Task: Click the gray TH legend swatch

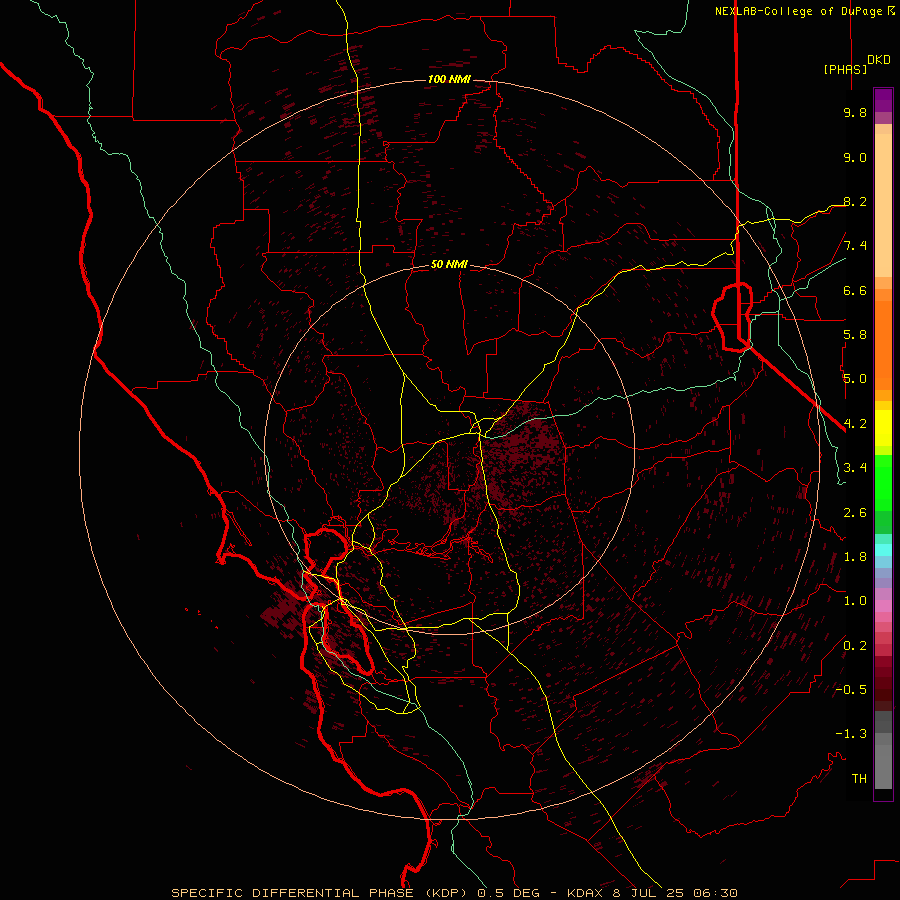Action: pos(883,766)
